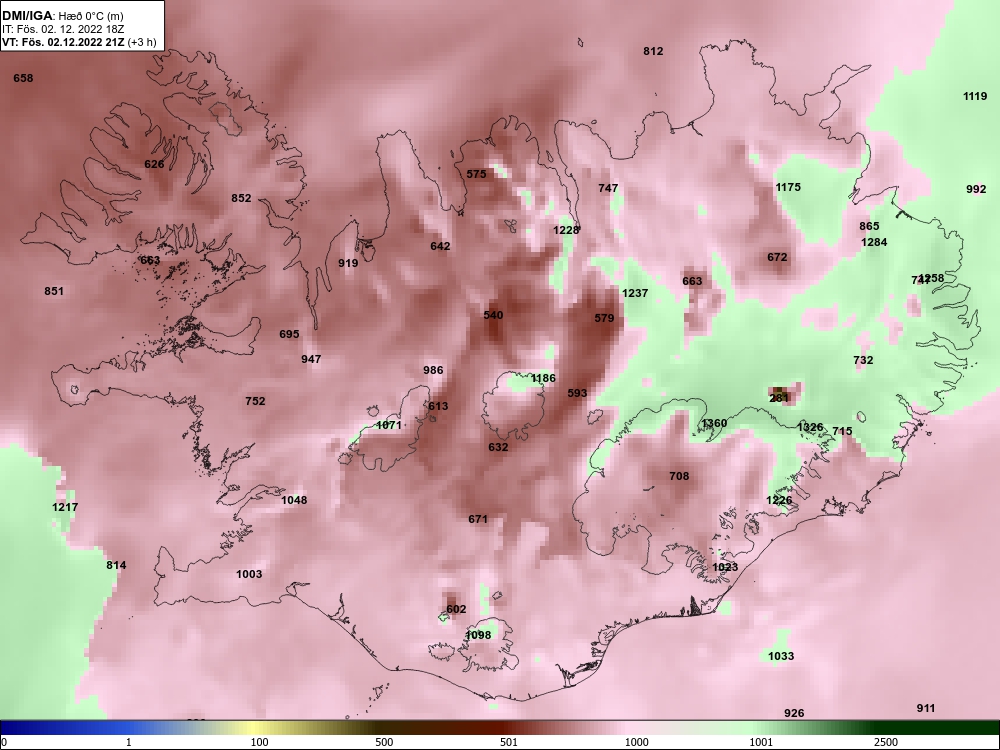Image resolution: width=1000 pixels, height=750 pixels.
Task: Select the 540 value in the dark brown area
Action: [493, 316]
